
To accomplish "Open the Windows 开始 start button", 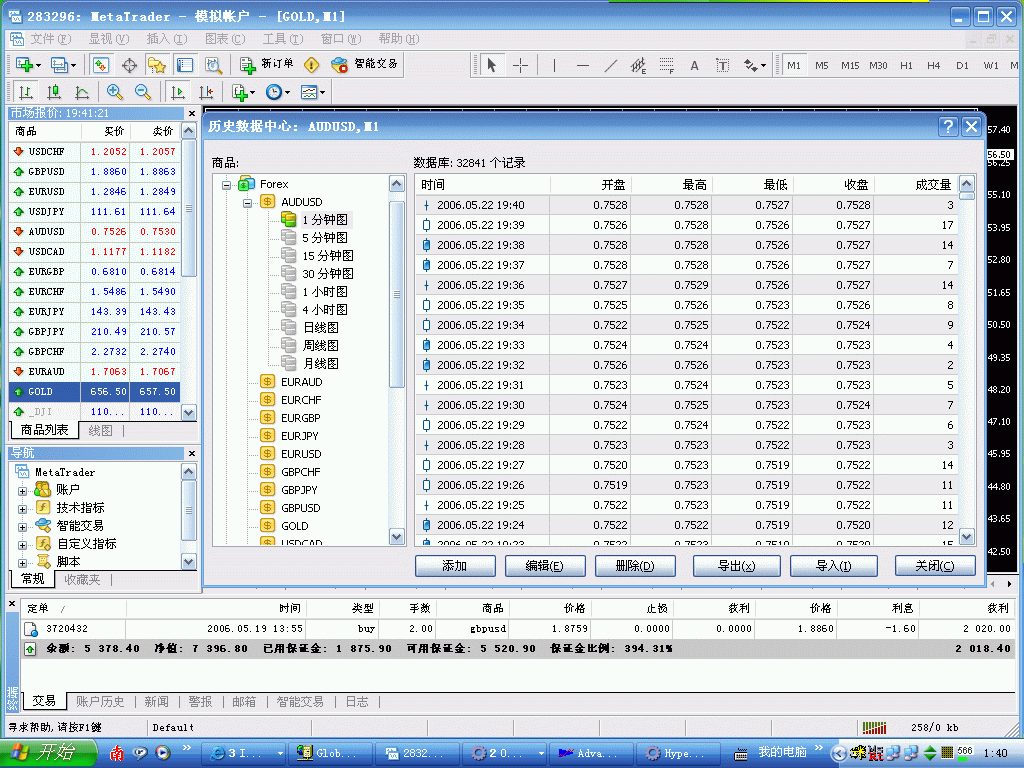I will [x=48, y=753].
